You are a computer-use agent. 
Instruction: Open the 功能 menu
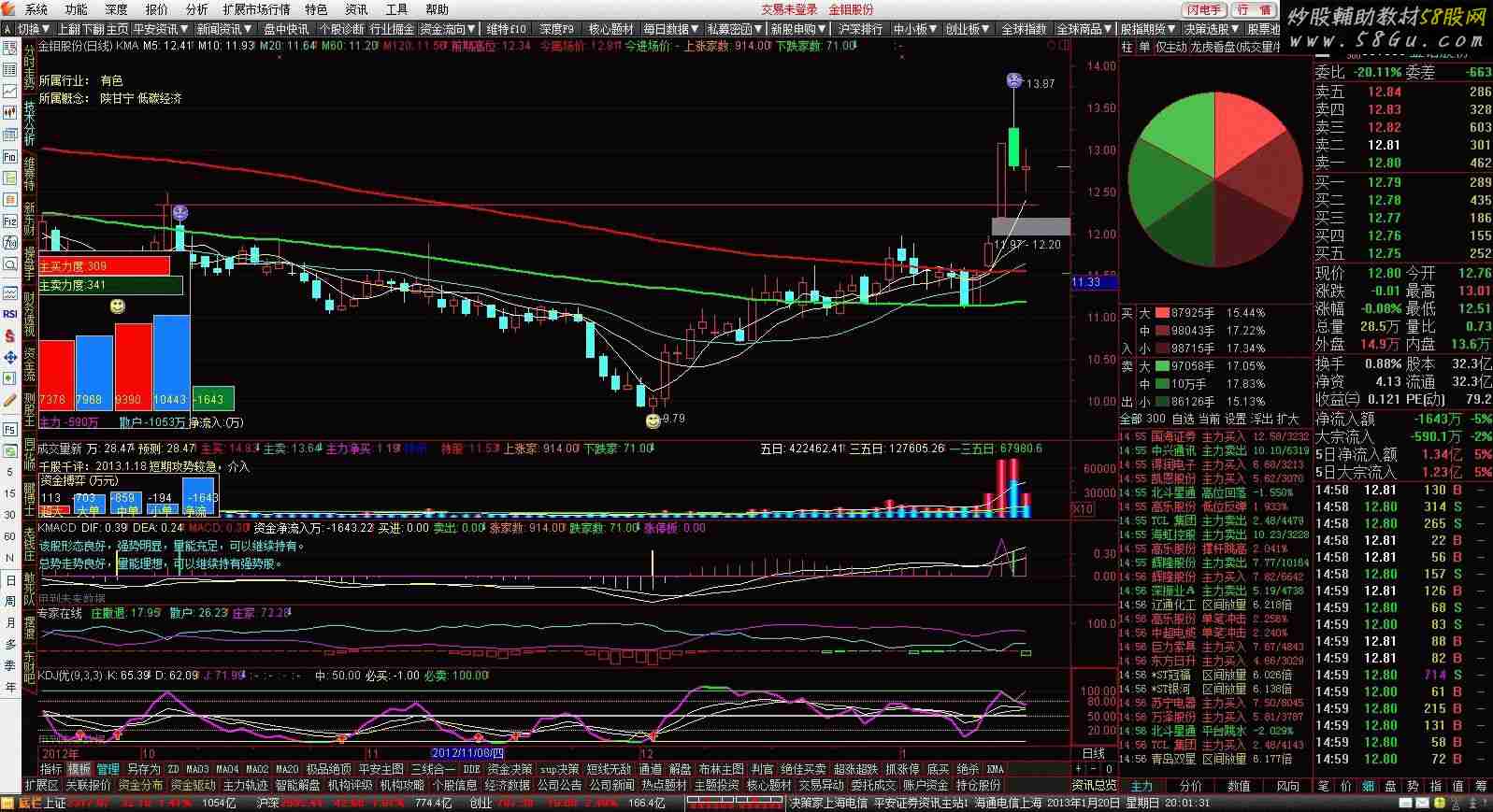[77, 9]
